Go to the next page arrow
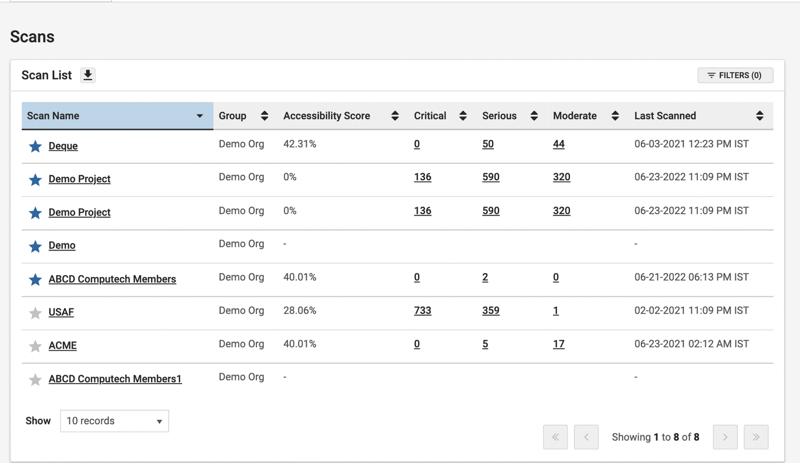 tap(725, 437)
